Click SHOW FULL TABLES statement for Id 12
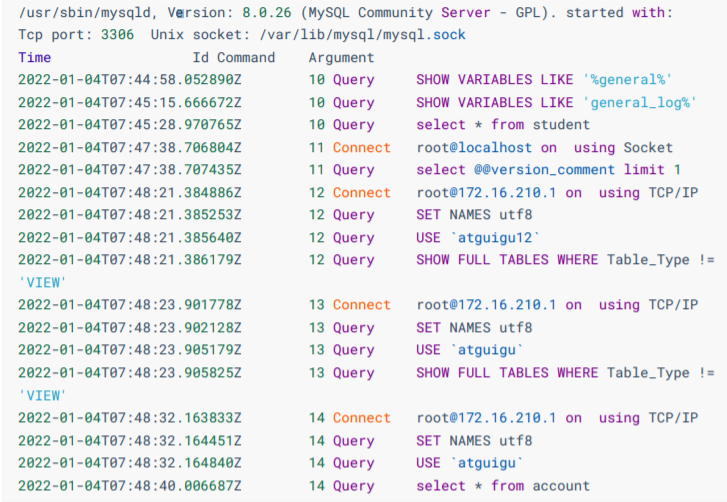This screenshot has width=727, height=502. [565, 260]
